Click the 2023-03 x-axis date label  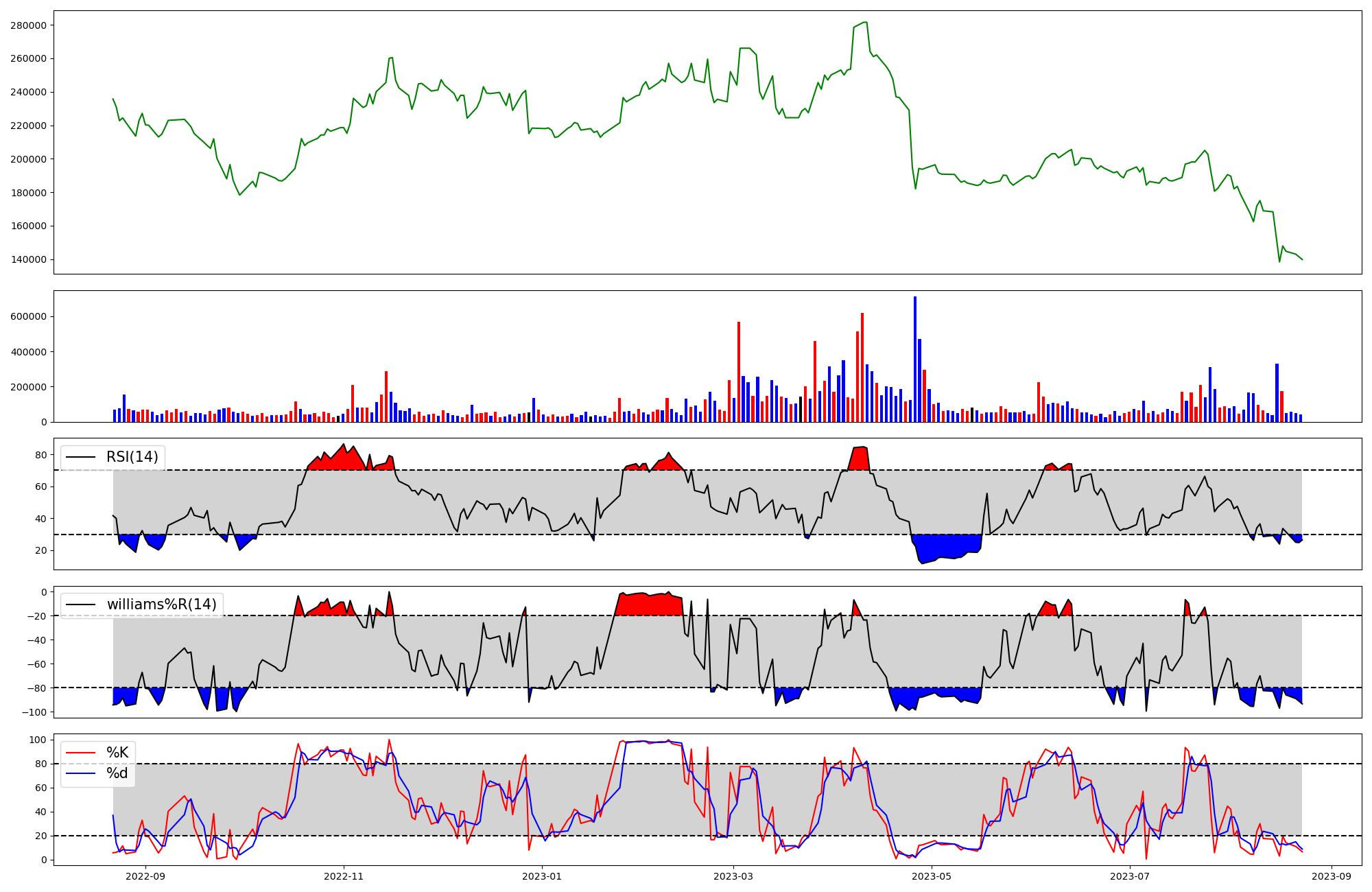point(733,876)
